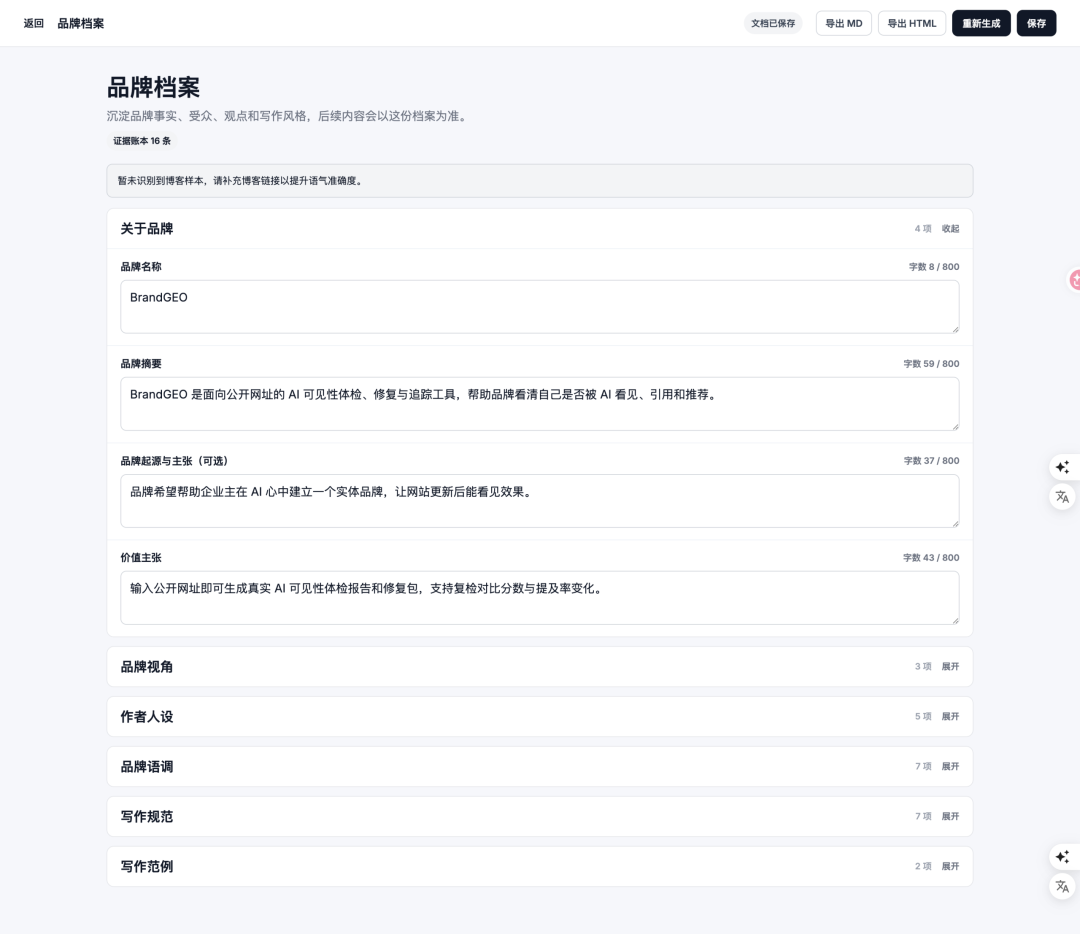Screen dimensions: 1080x934
Task: Go back with 返回 link
Action: click(x=34, y=23)
